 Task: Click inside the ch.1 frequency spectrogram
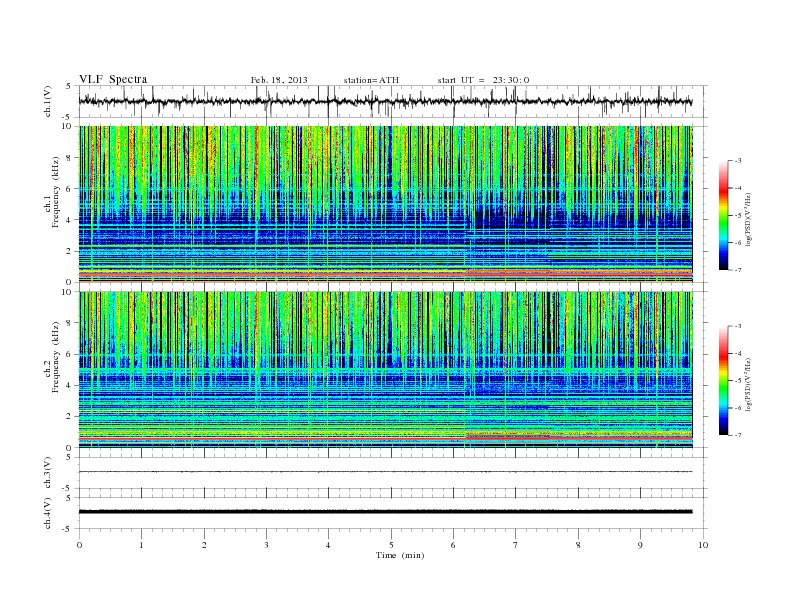click(385, 204)
